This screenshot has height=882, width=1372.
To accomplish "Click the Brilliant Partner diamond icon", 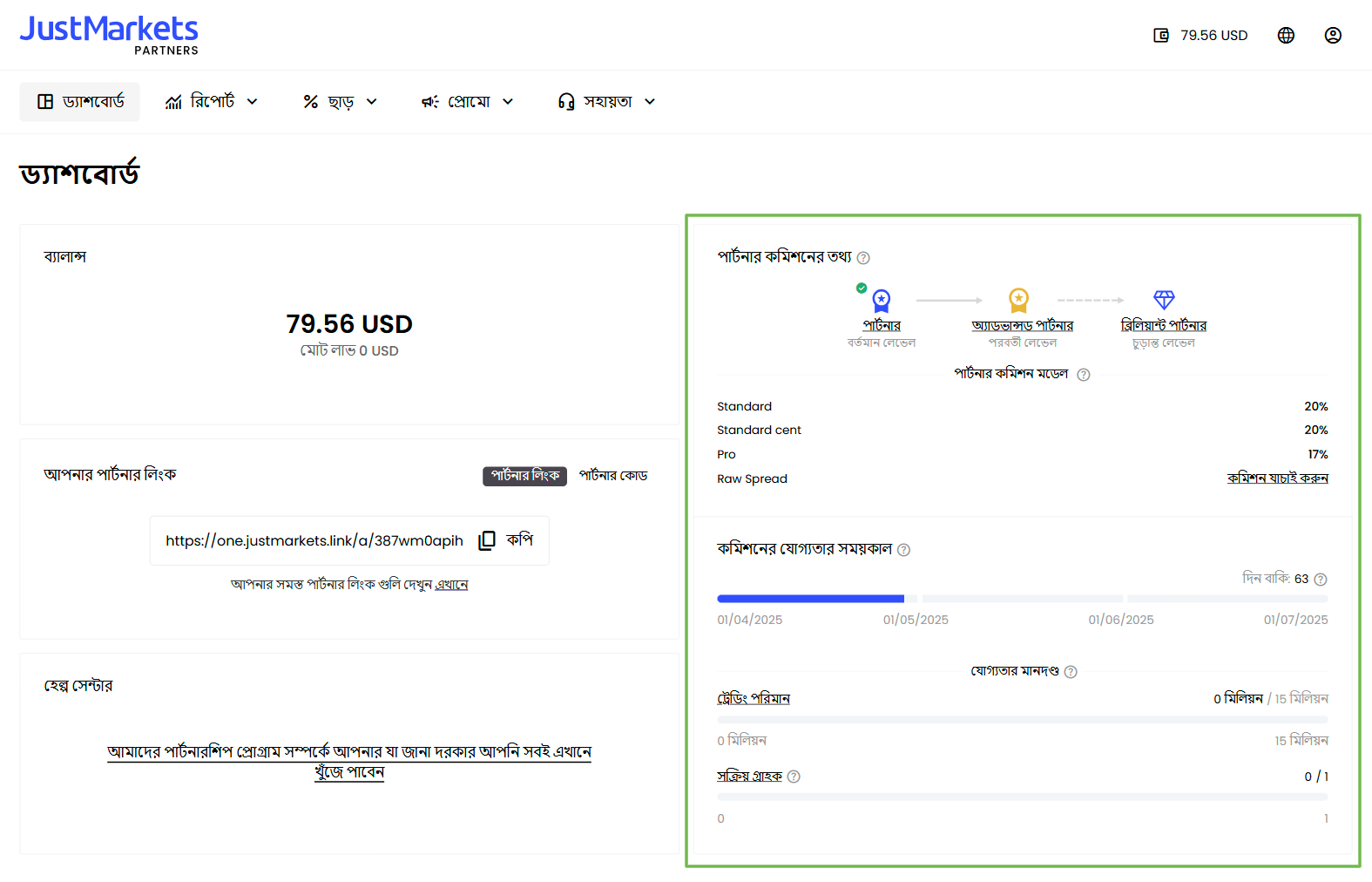I will pos(1164,300).
